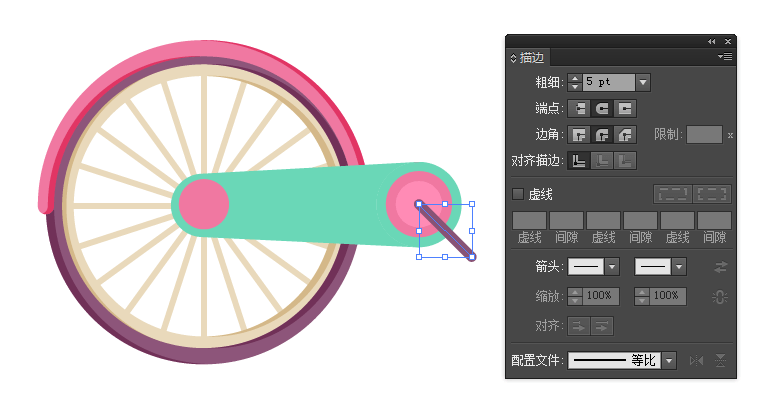The image size is (784, 411).
Task: Open the 粗细 stroke weight dropdown
Action: coord(643,82)
